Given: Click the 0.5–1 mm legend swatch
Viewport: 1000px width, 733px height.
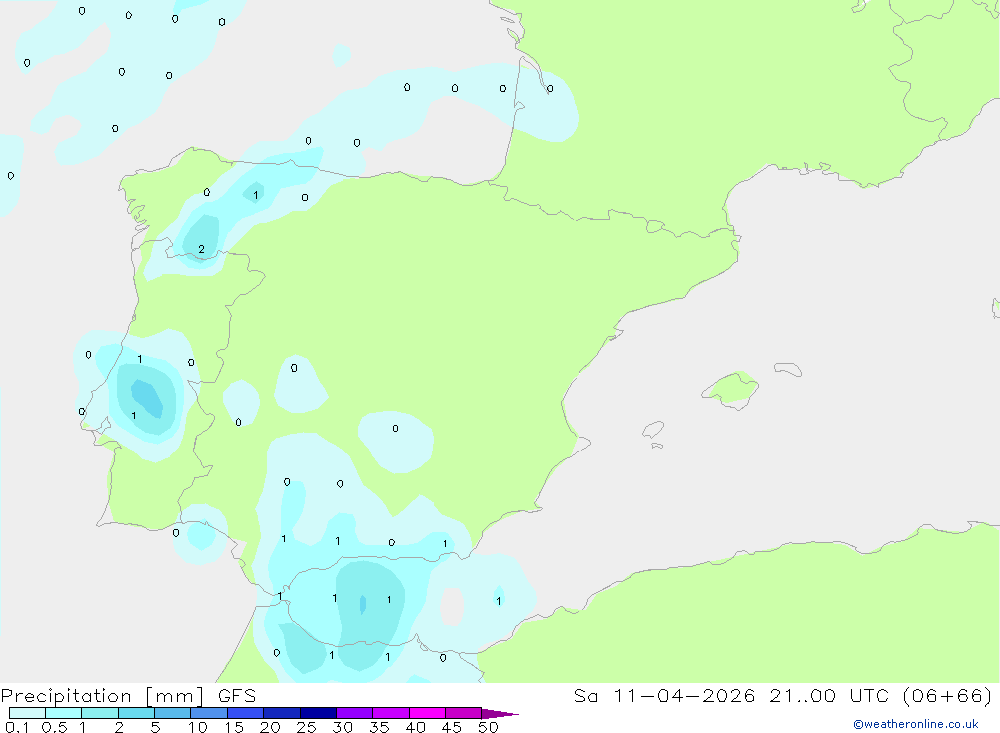Looking at the screenshot, I should coord(64,713).
